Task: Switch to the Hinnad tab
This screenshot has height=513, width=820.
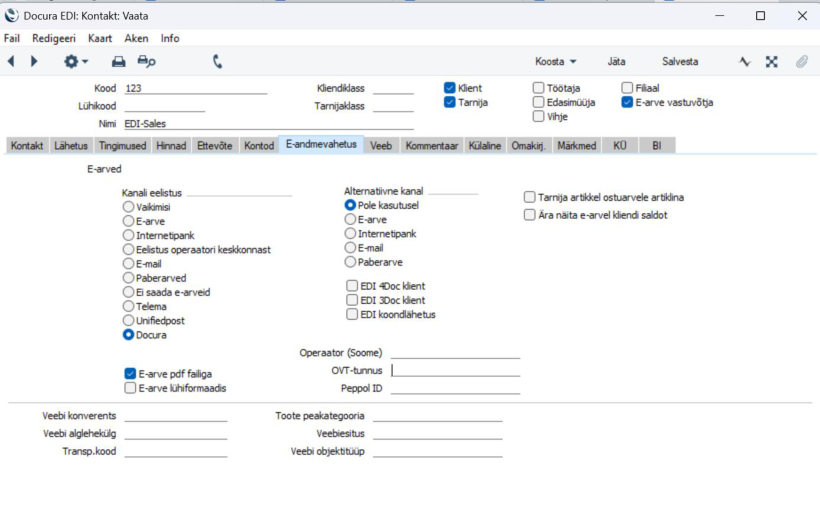Action: (171, 145)
